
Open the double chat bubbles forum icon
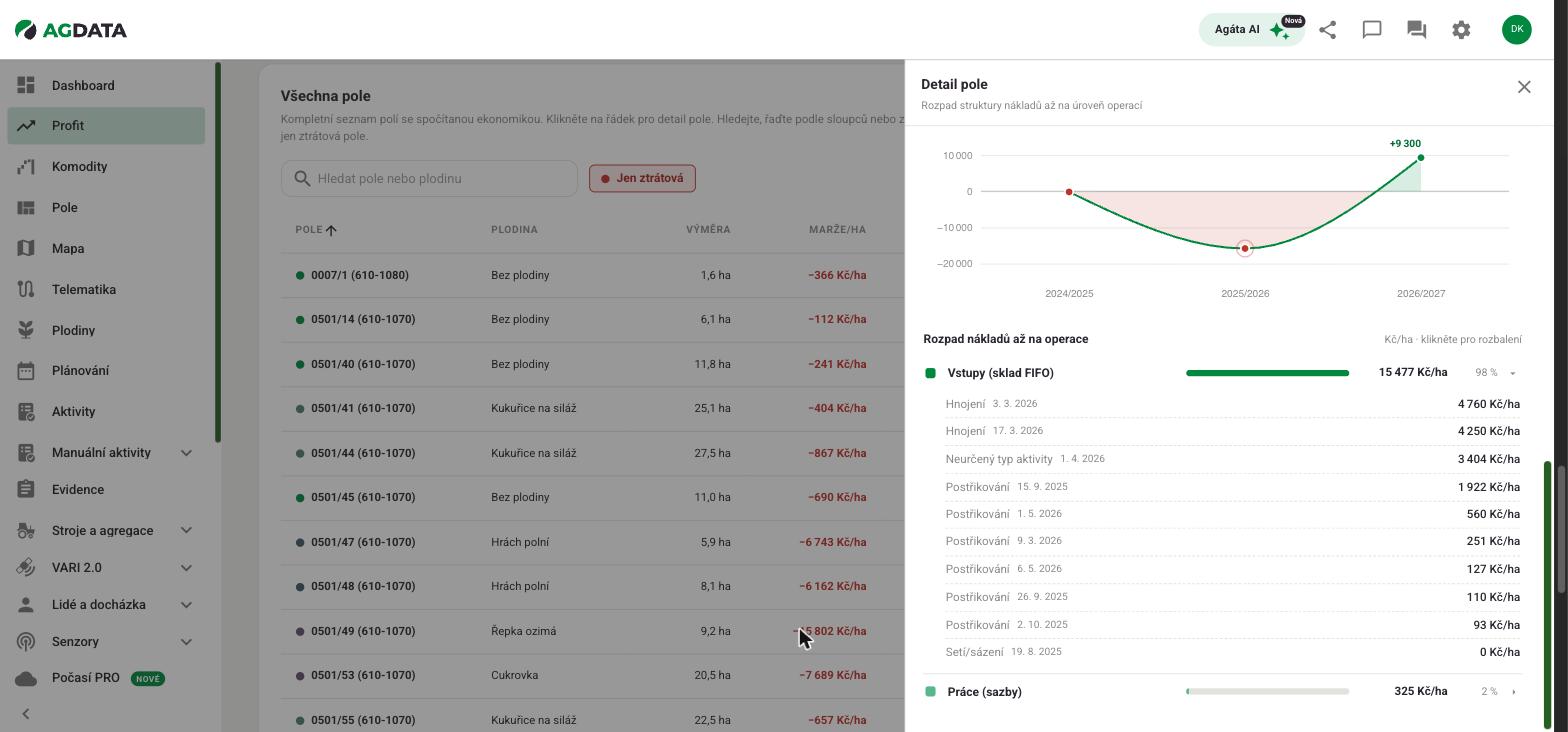pos(1416,30)
